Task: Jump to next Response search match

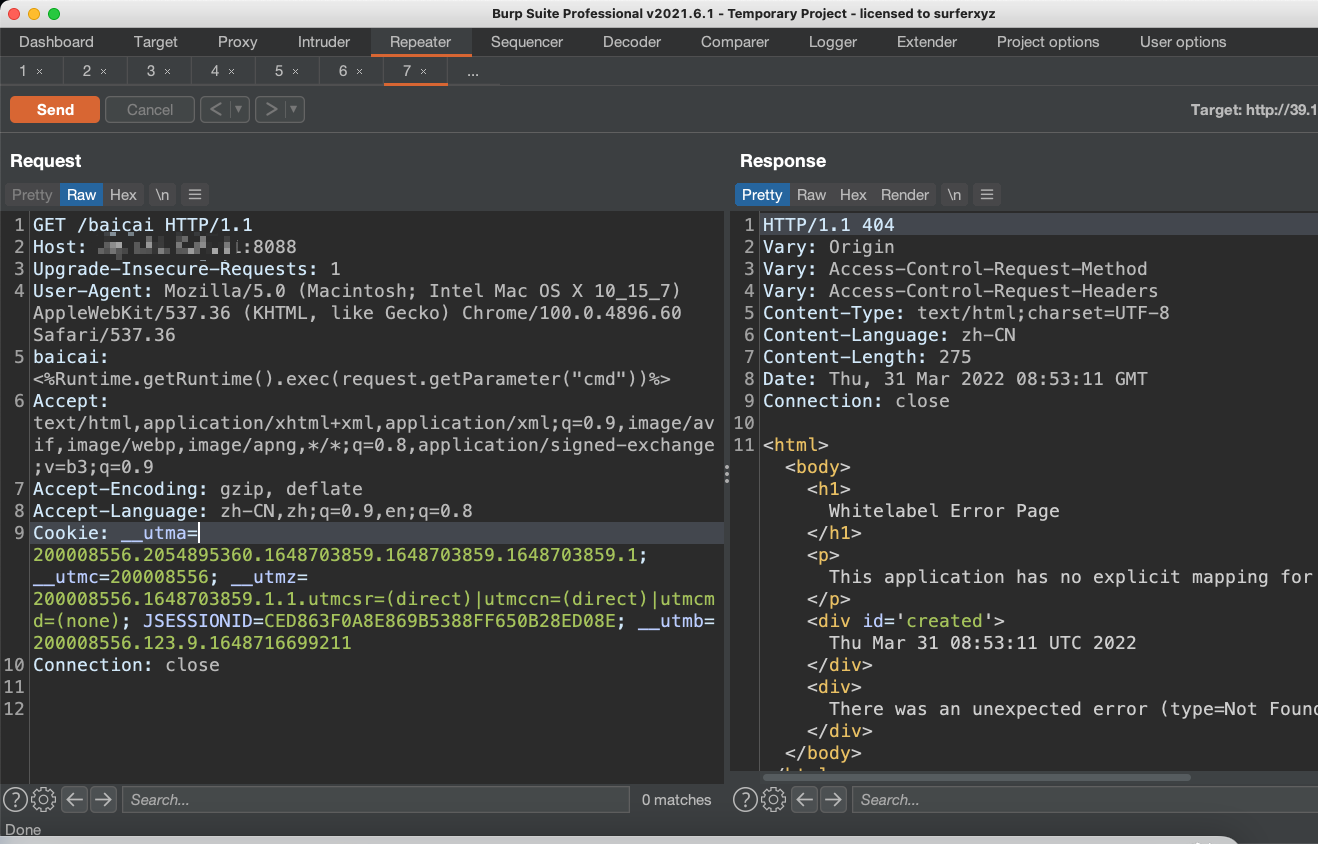Action: pos(833,800)
